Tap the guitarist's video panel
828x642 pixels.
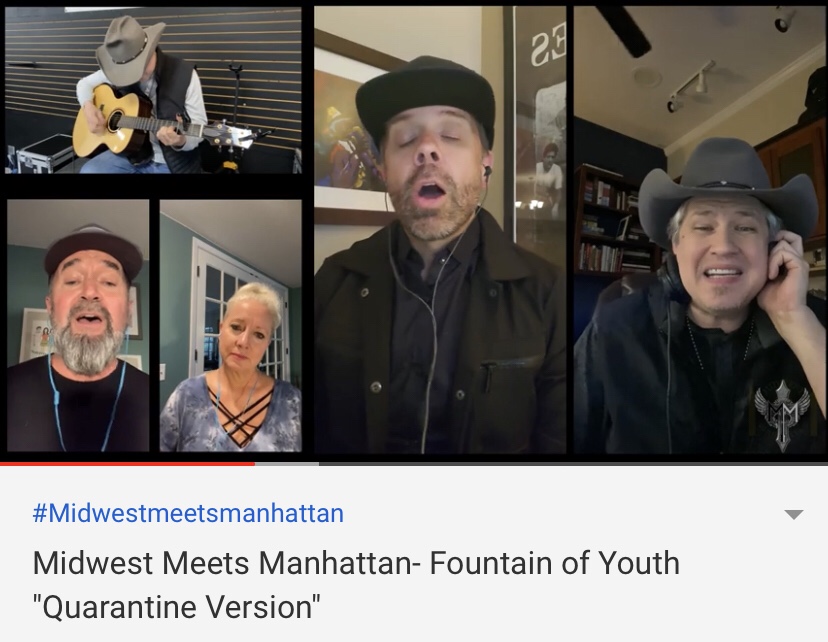(x=153, y=90)
